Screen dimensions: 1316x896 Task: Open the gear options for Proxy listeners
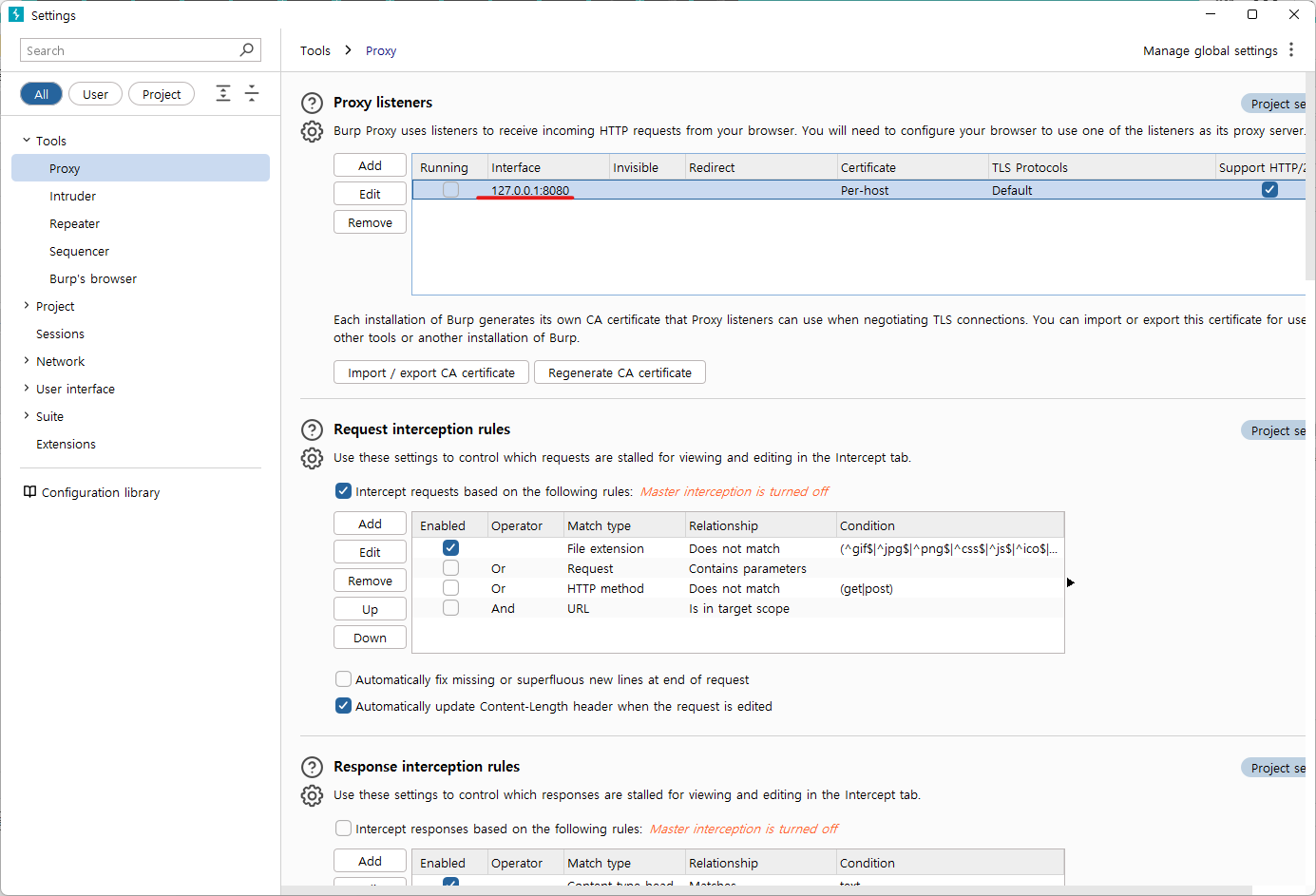[312, 131]
